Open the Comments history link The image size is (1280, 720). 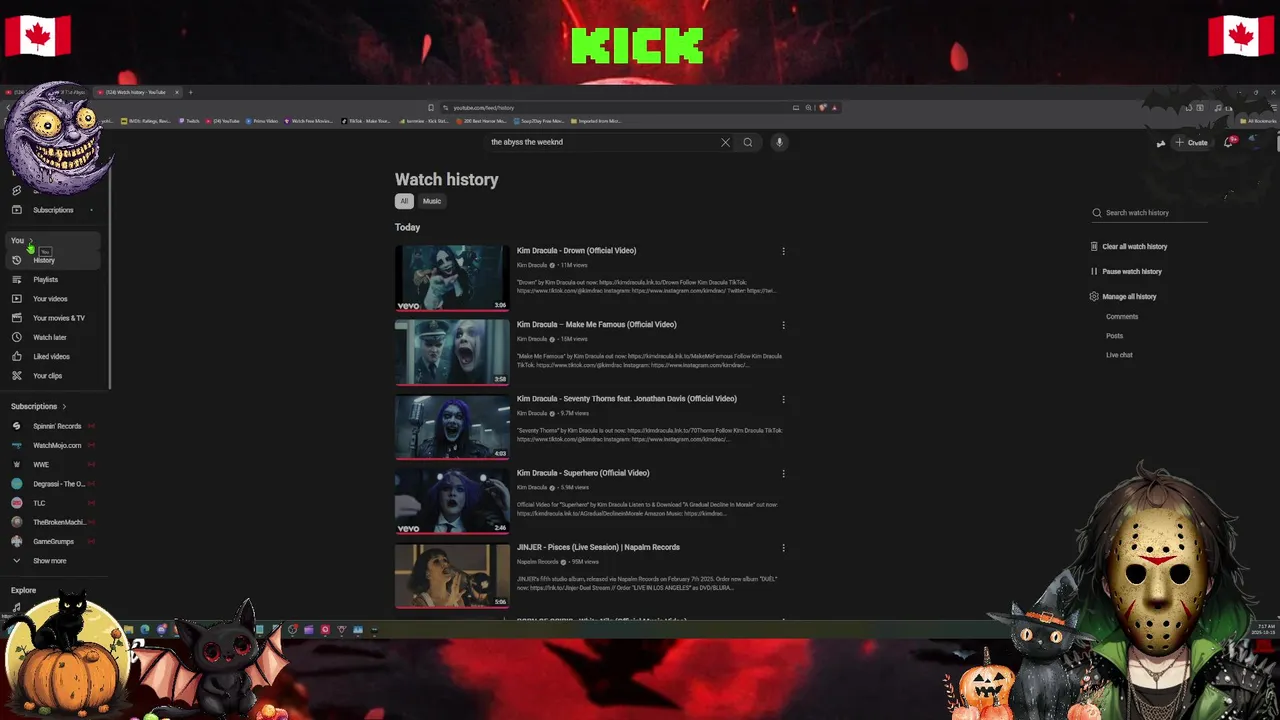[x=1122, y=316]
